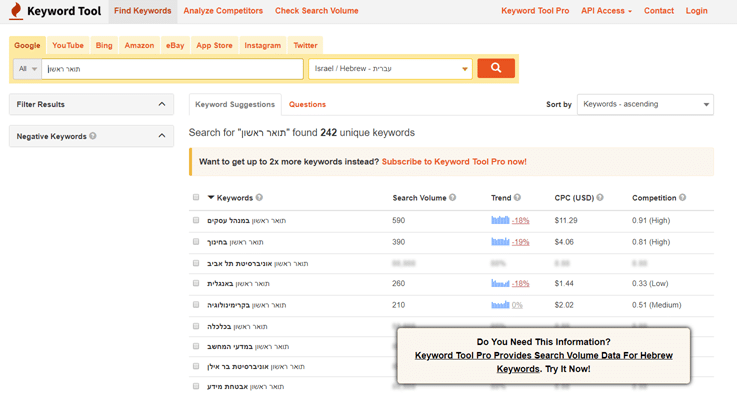Image resolution: width=737 pixels, height=394 pixels.
Task: Click trend chart in 390 volume row
Action: coord(500,242)
